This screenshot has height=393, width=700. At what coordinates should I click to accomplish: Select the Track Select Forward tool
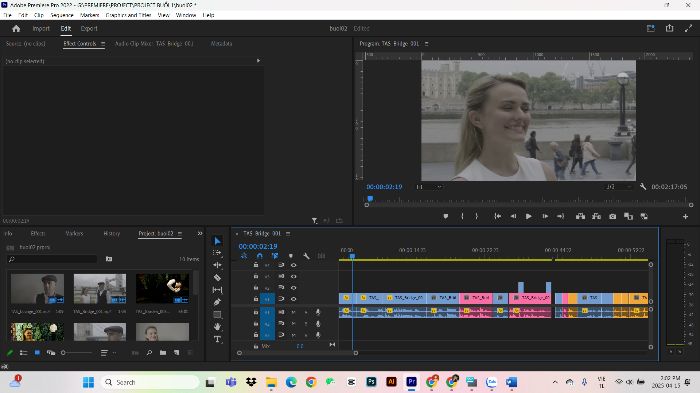(217, 253)
